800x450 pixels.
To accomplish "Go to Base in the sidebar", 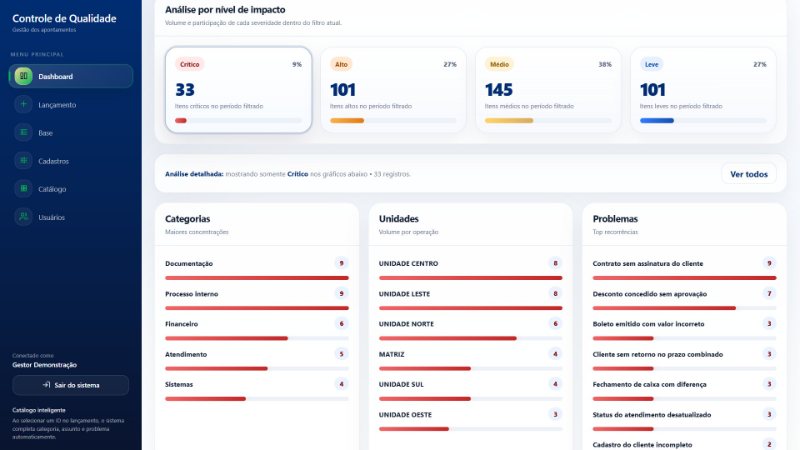I will coord(71,133).
